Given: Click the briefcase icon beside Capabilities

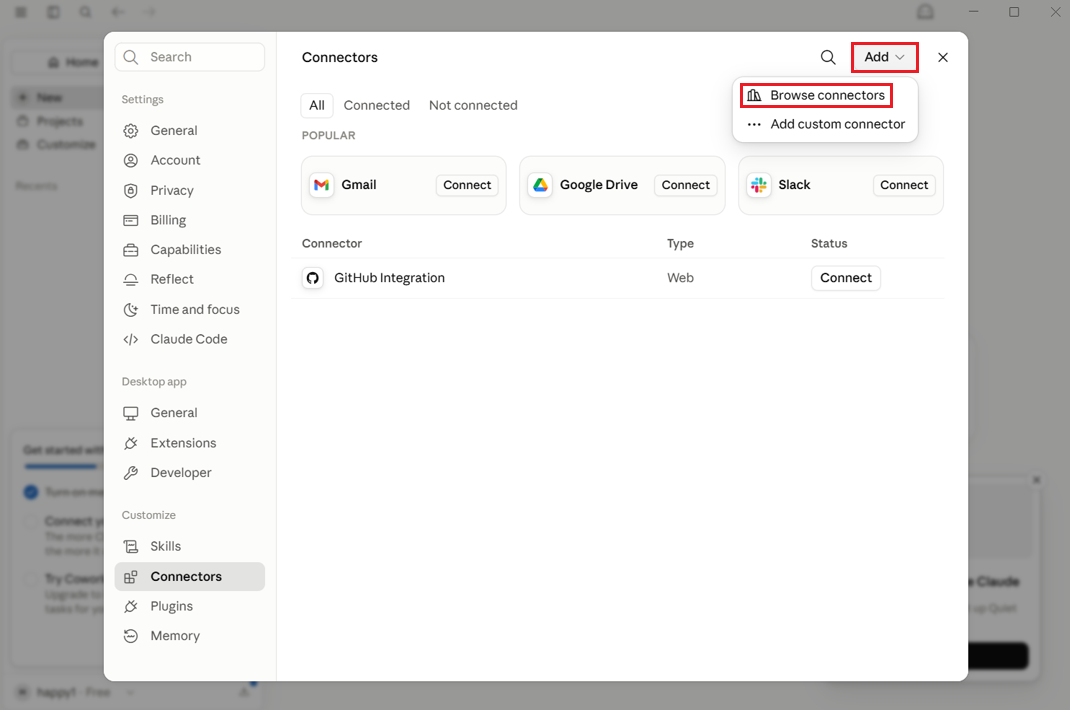Looking at the screenshot, I should point(130,250).
